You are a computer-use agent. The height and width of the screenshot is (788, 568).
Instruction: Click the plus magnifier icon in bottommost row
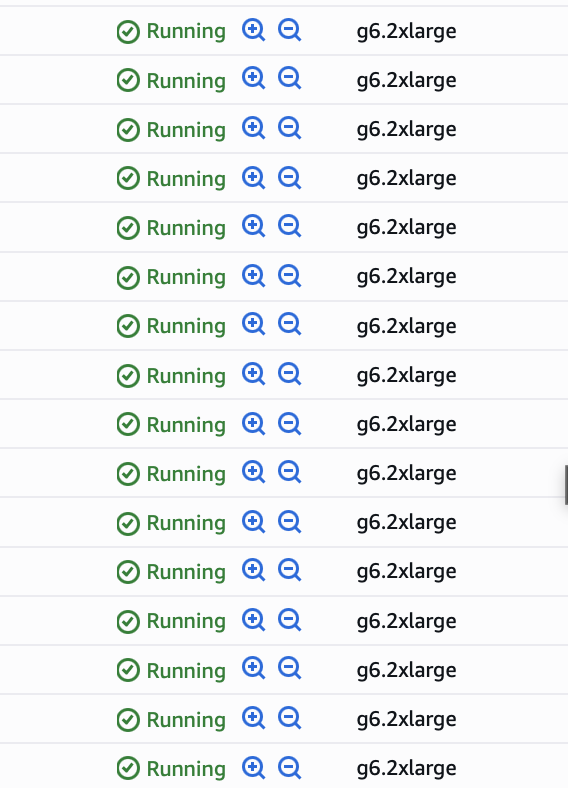pos(253,767)
